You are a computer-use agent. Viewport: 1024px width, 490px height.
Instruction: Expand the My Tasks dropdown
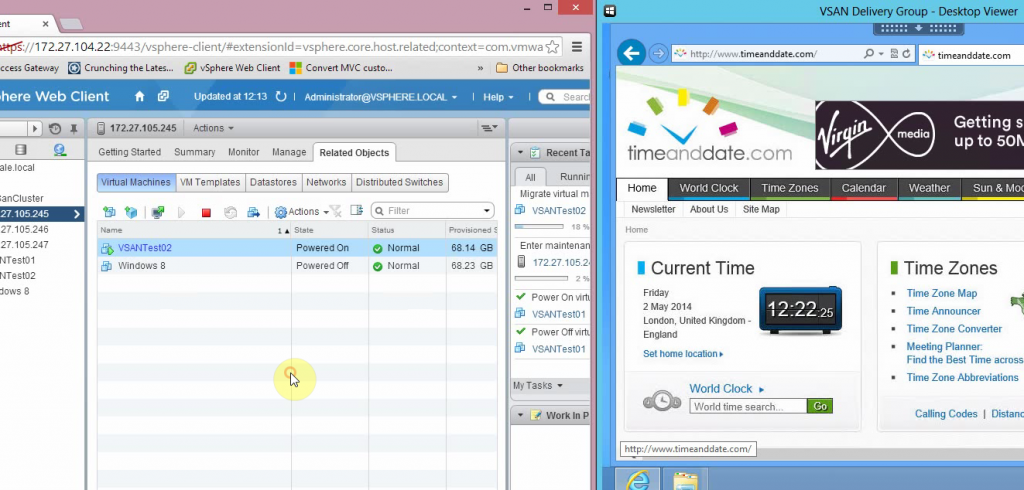537,385
